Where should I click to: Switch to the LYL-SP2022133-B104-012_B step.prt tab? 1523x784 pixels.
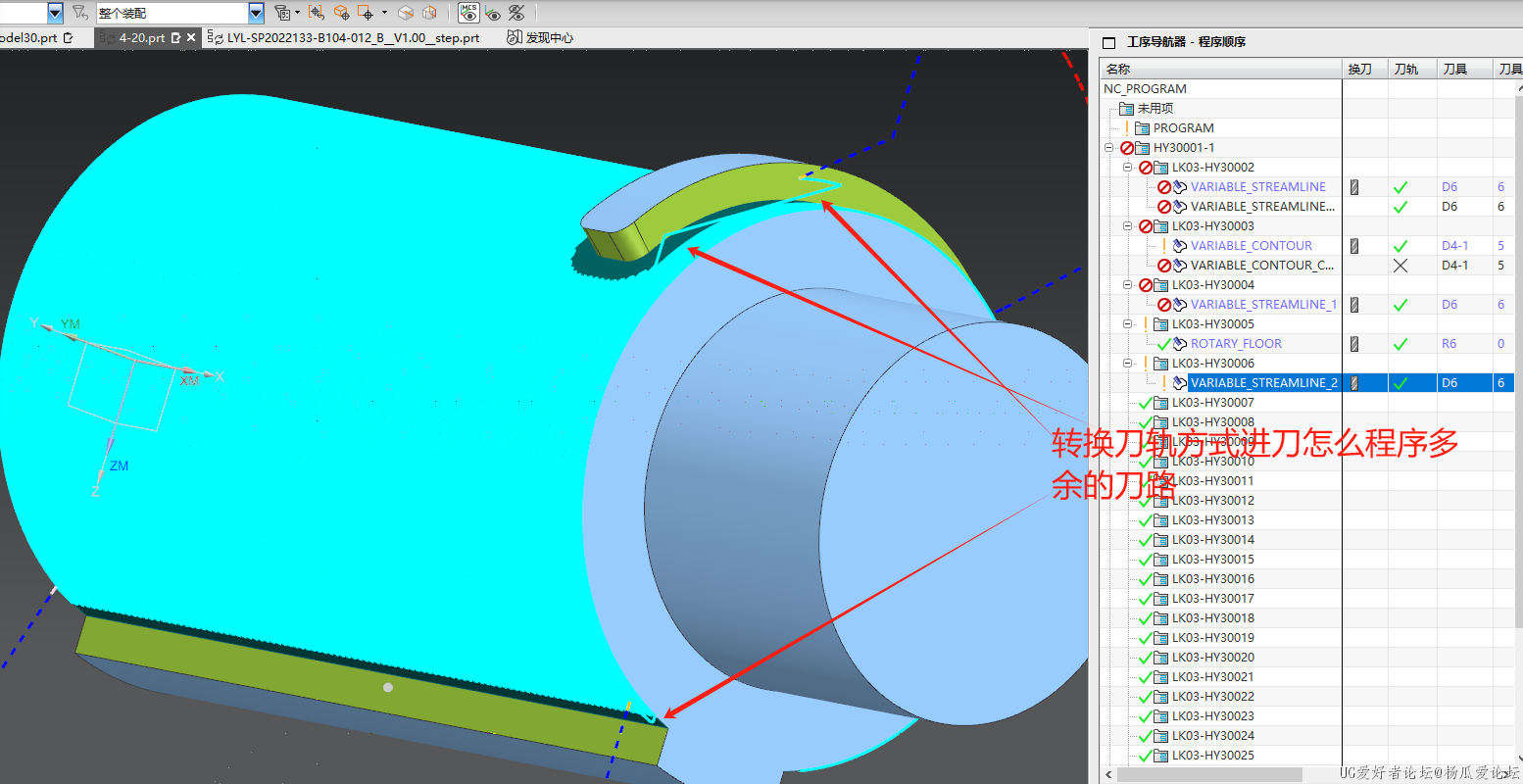[x=353, y=38]
